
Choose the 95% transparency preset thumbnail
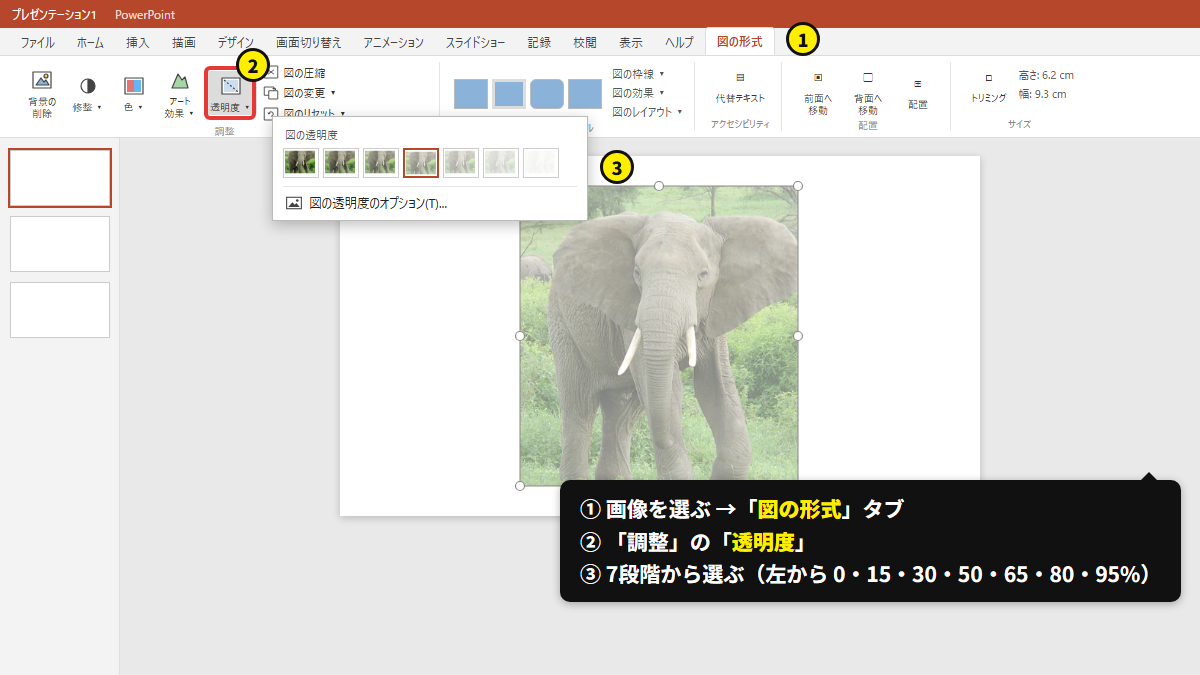(x=541, y=162)
